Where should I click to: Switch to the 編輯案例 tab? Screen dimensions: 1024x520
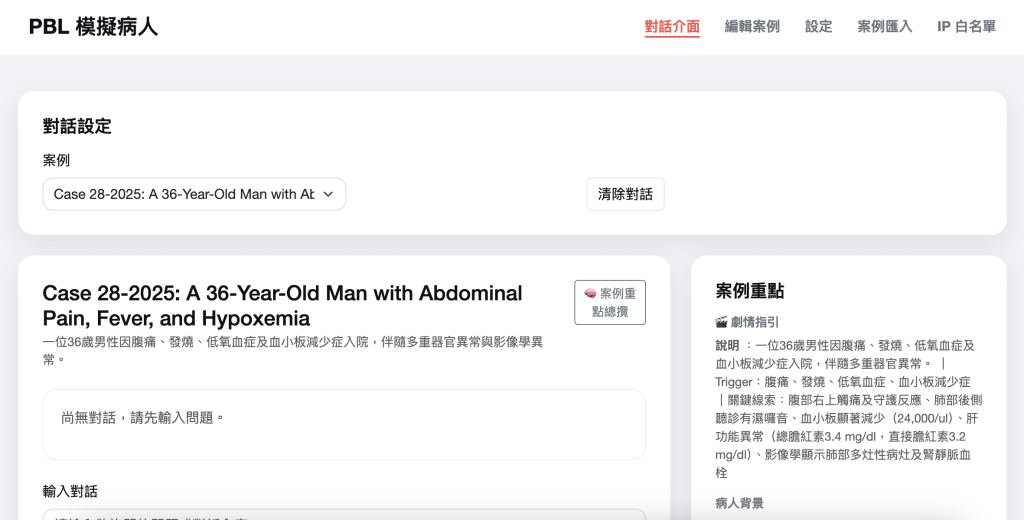point(752,27)
